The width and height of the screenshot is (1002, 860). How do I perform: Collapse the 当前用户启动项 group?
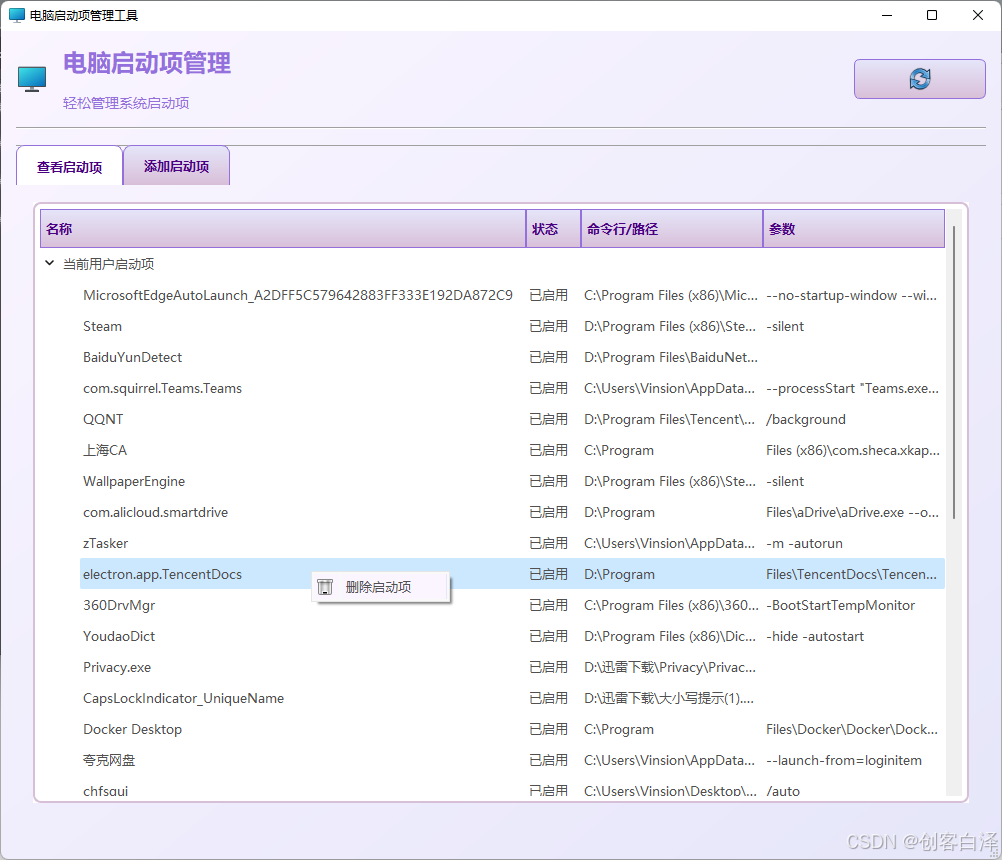[x=49, y=263]
